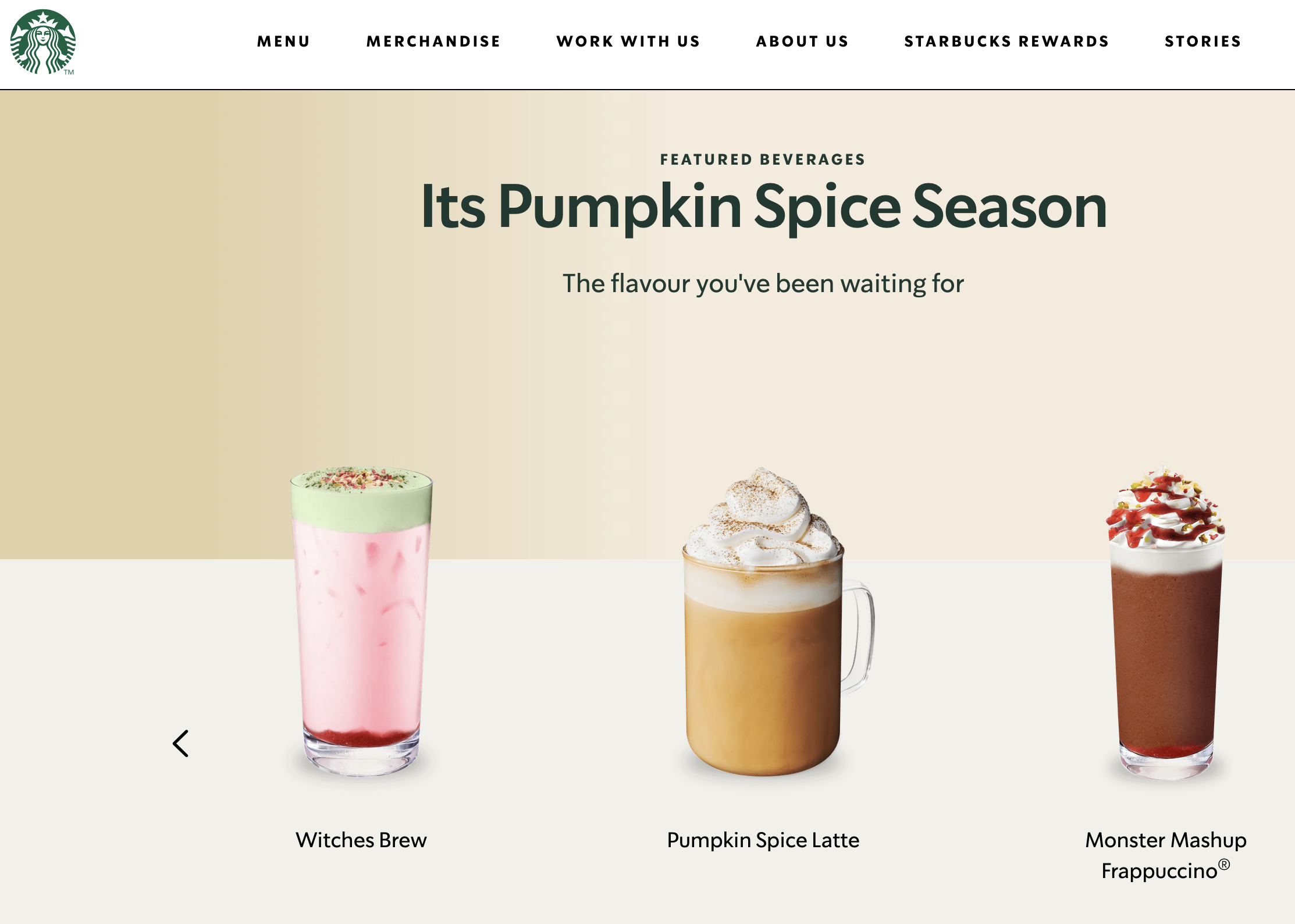1295x924 pixels.
Task: Click the Witches Brew drink image
Action: 361,621
